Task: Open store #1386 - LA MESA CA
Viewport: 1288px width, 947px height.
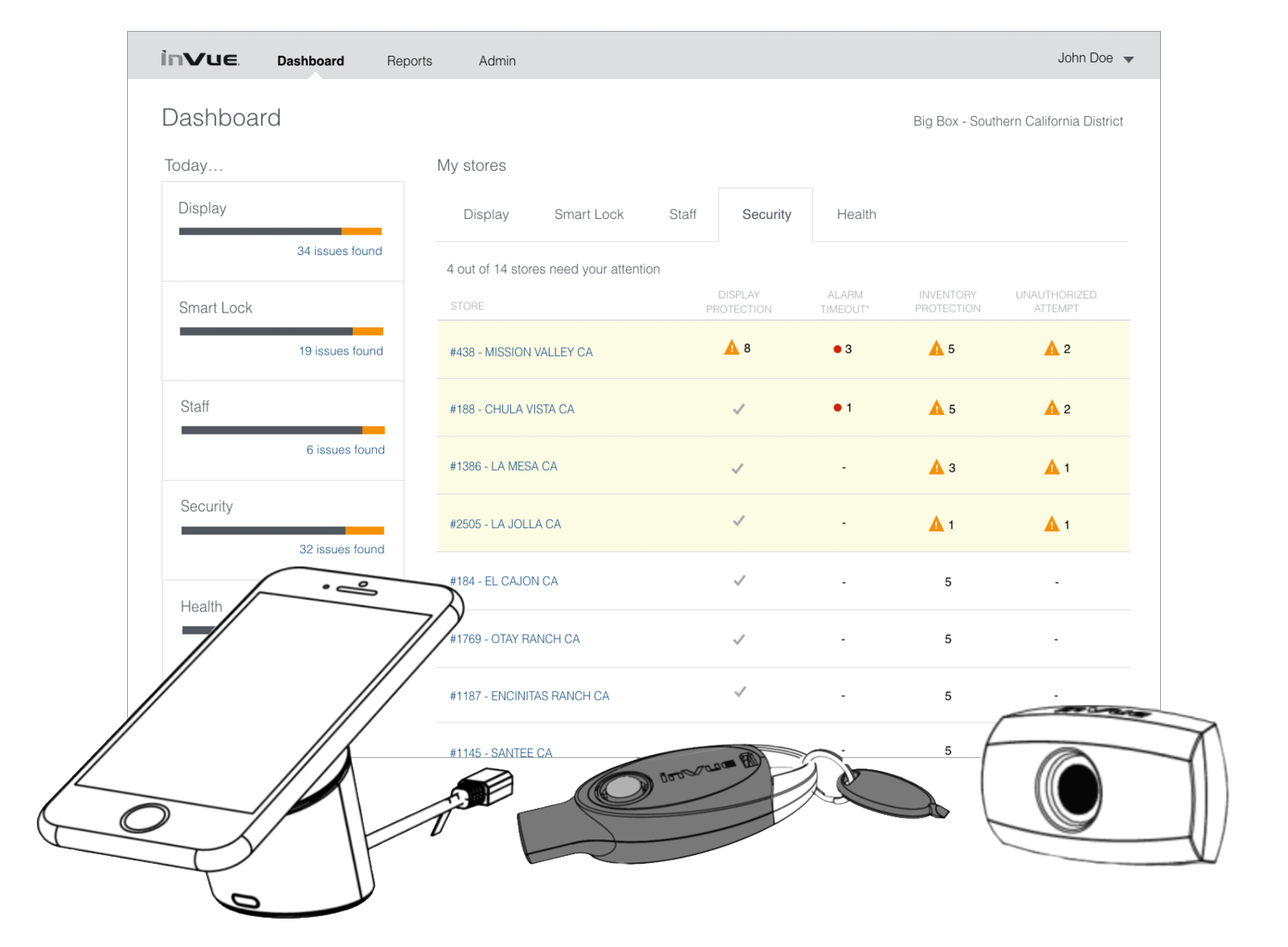Action: tap(503, 466)
